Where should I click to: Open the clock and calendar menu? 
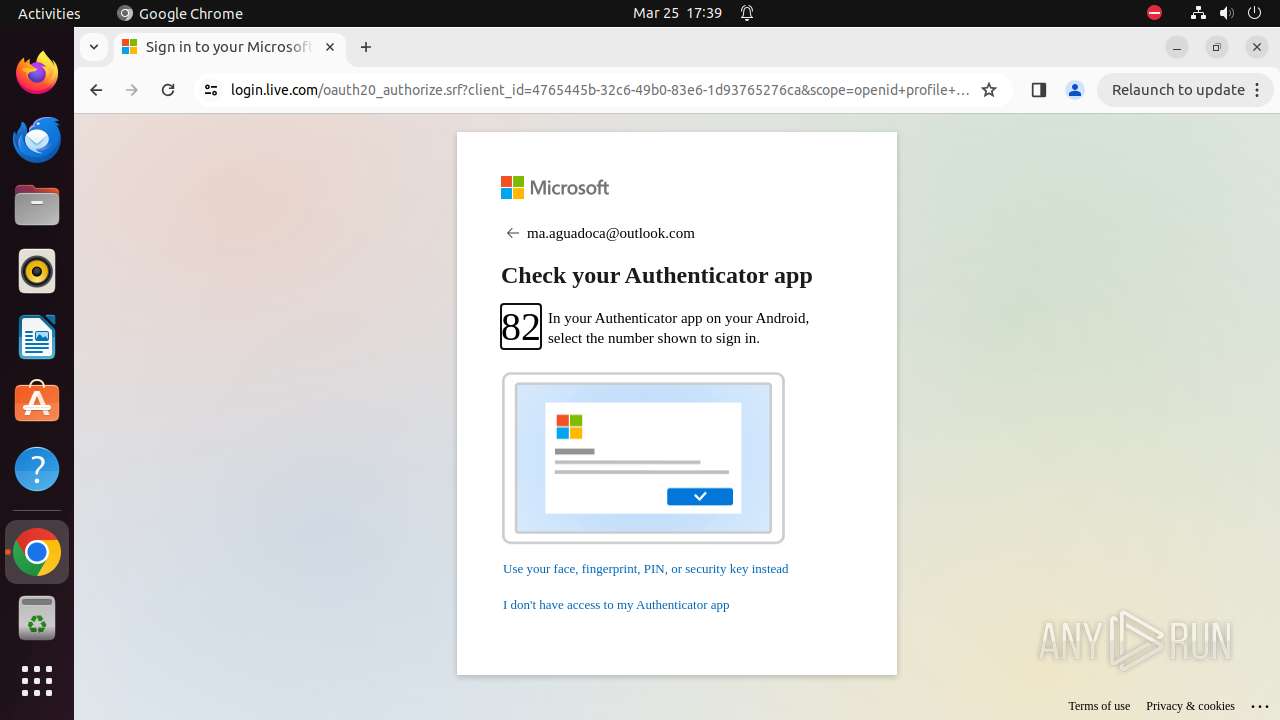pos(677,13)
